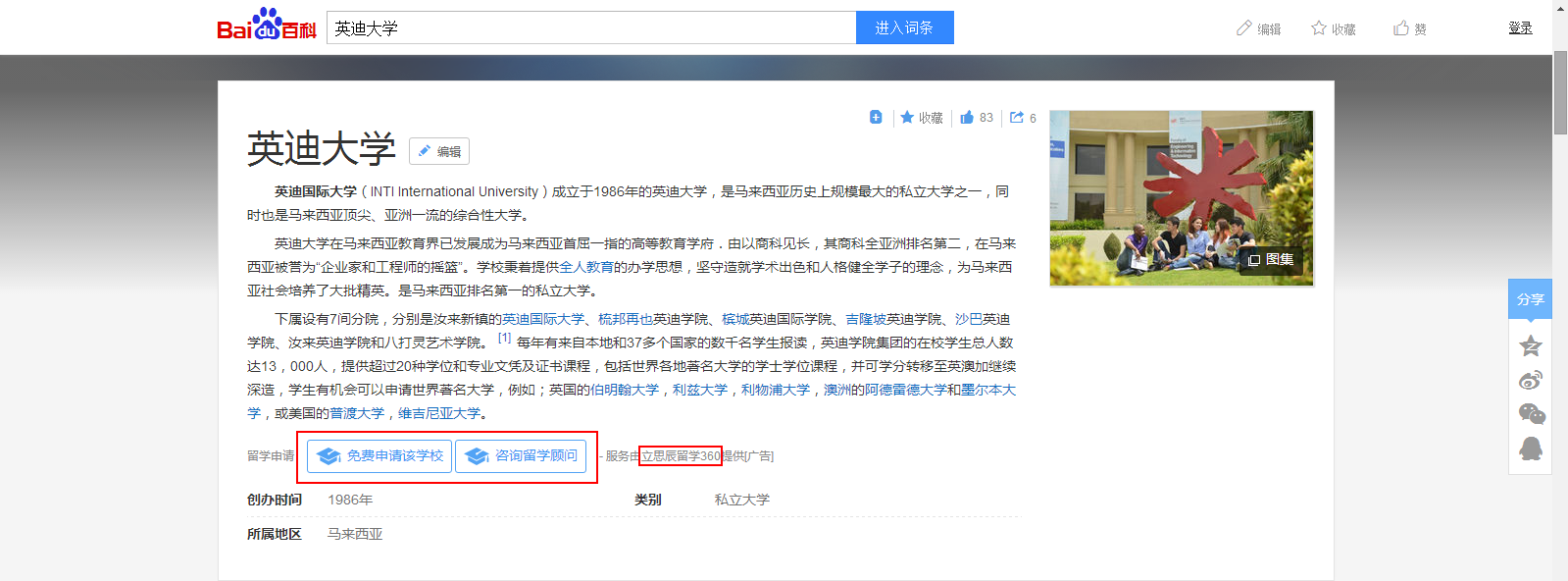The width and height of the screenshot is (1568, 581).
Task: Click the top bar 编辑 pencil icon
Action: (x=1243, y=28)
